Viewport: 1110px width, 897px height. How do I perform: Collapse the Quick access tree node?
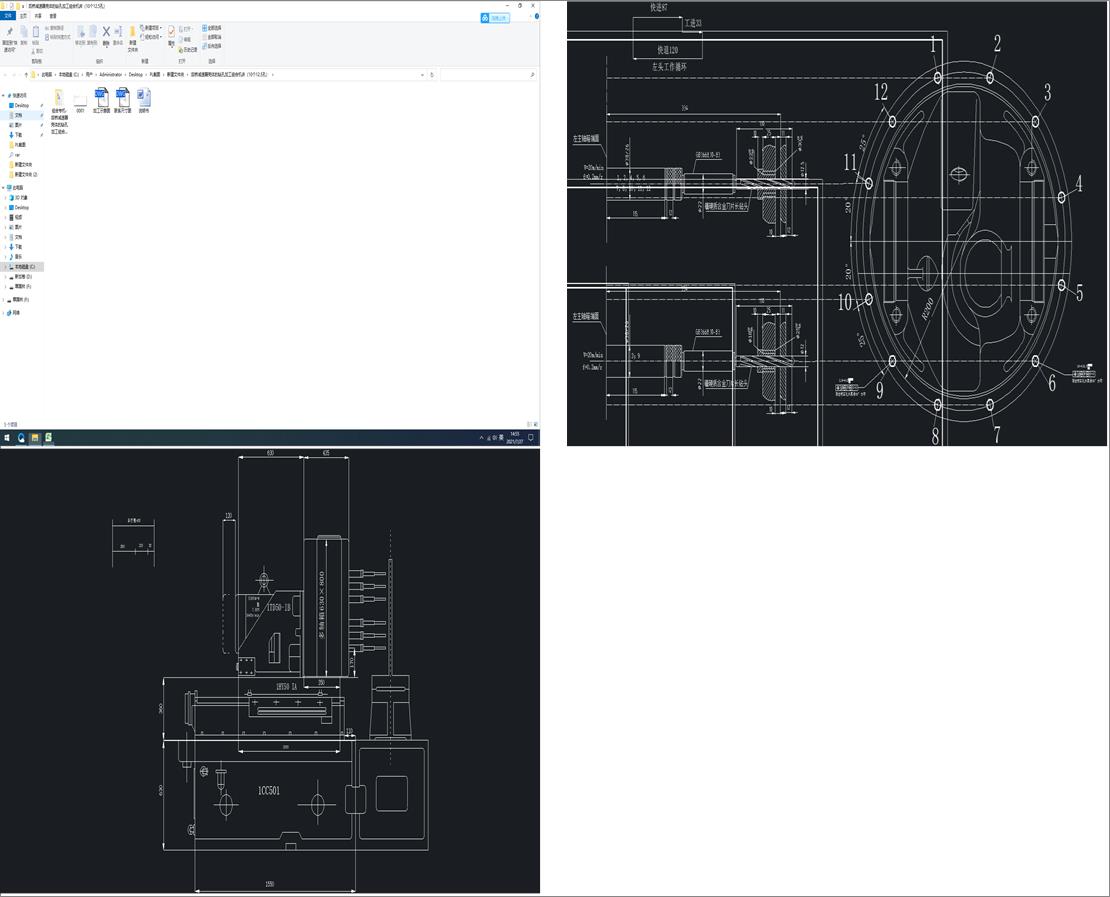[x=4, y=96]
